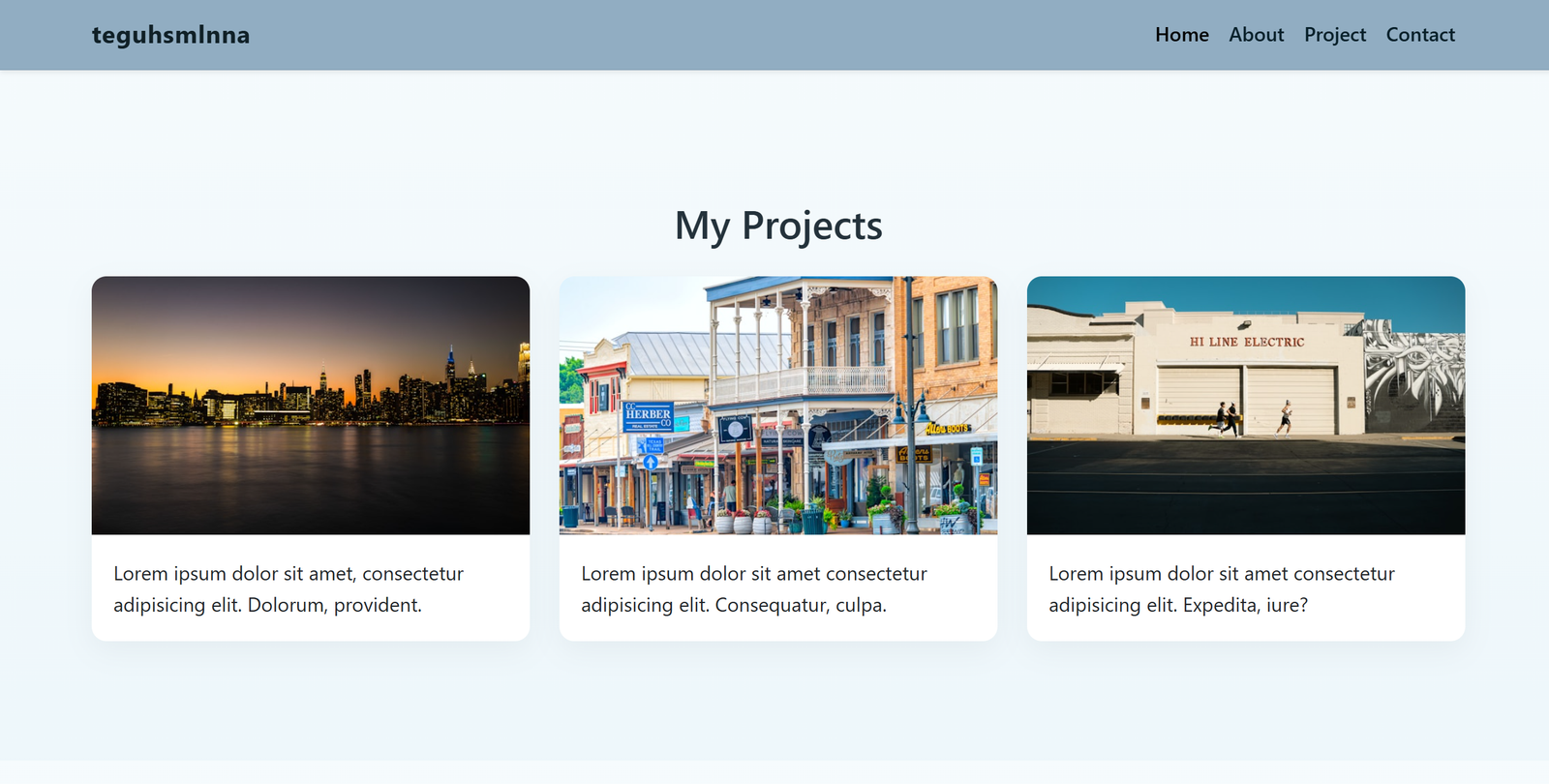
Task: Click the My Projects heading
Action: pos(777,226)
